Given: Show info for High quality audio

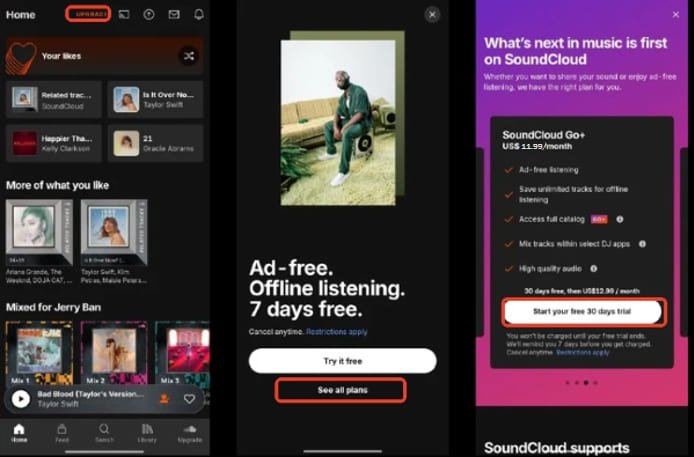Looking at the screenshot, I should point(594,269).
